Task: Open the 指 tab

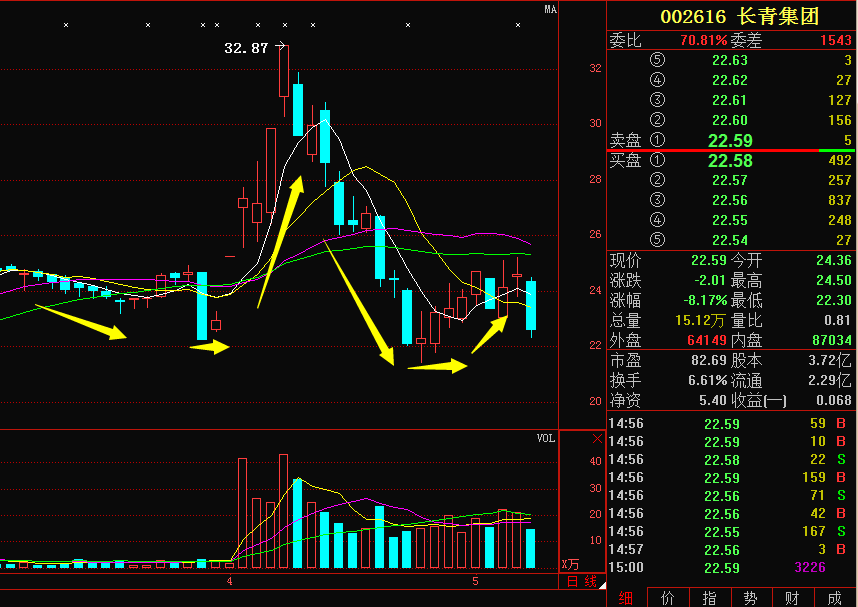Action: 709,597
